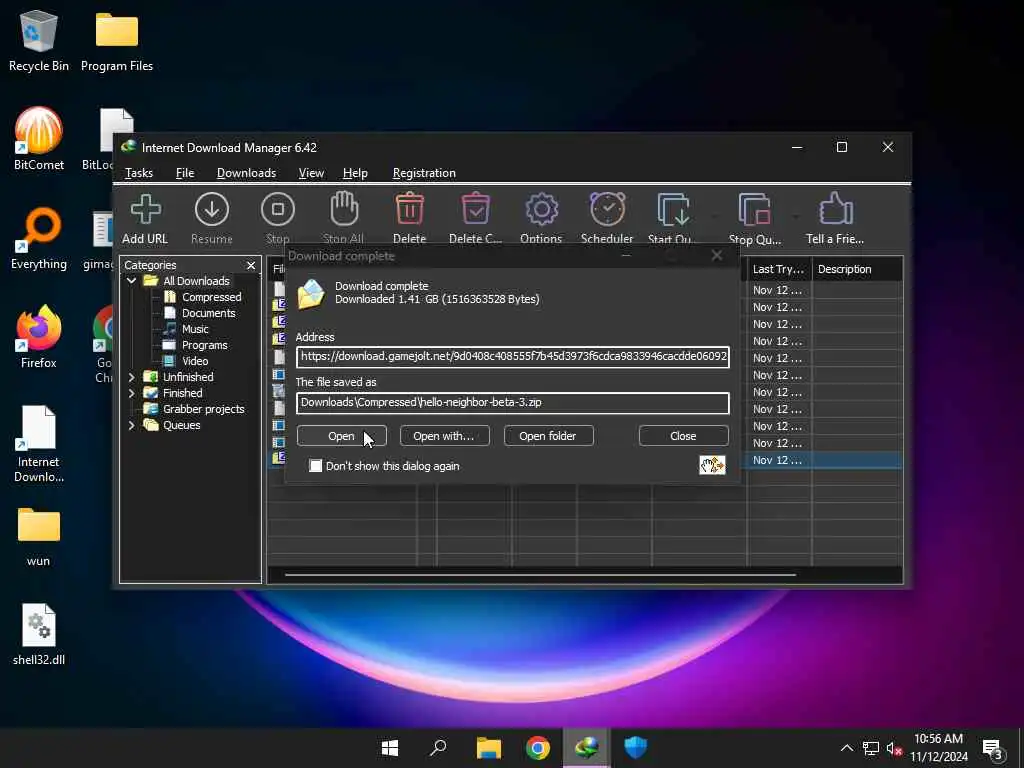The image size is (1024, 768).
Task: Open the Help menu
Action: (355, 173)
